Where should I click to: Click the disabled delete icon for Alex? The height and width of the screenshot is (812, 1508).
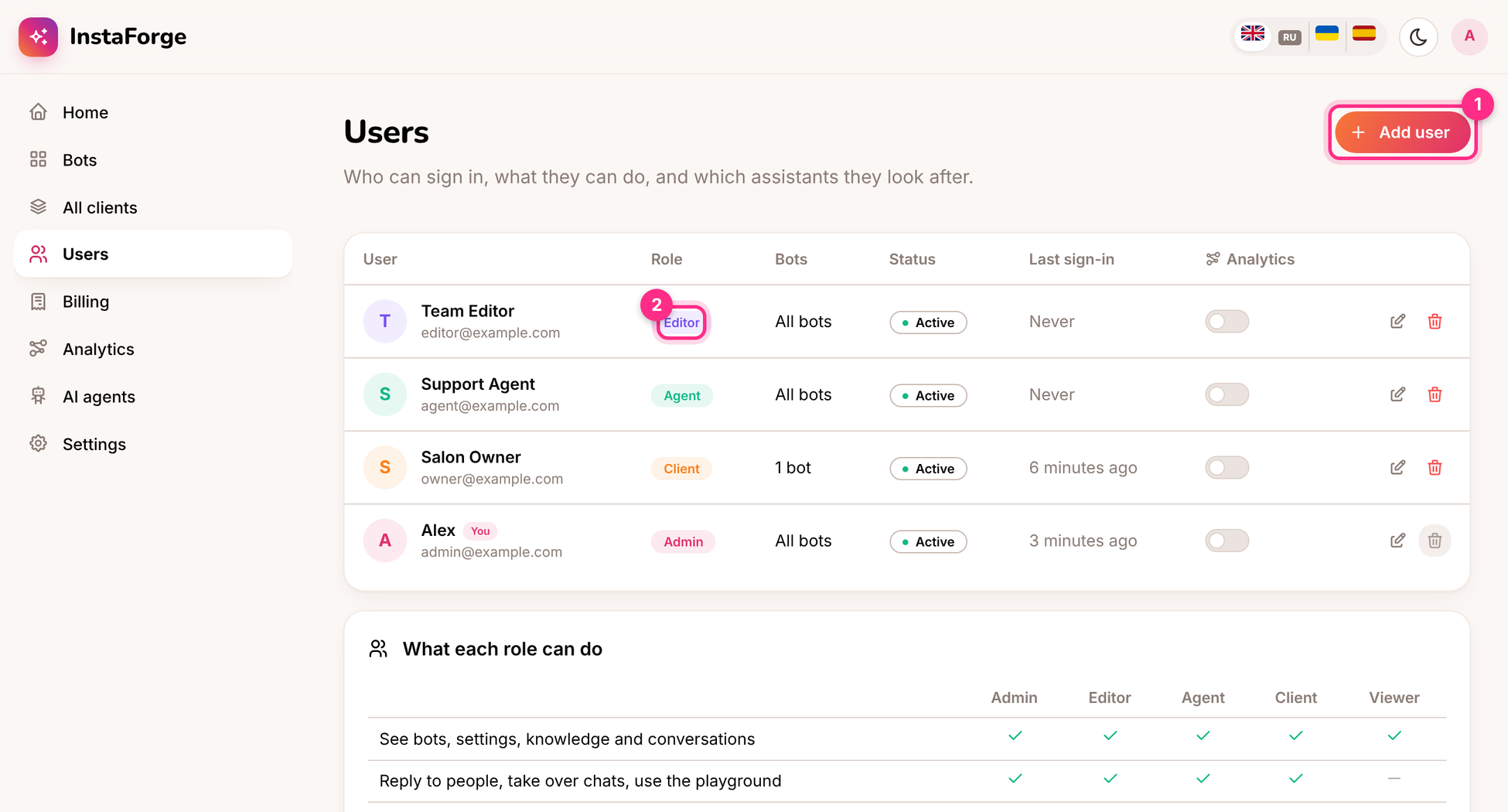(1435, 541)
